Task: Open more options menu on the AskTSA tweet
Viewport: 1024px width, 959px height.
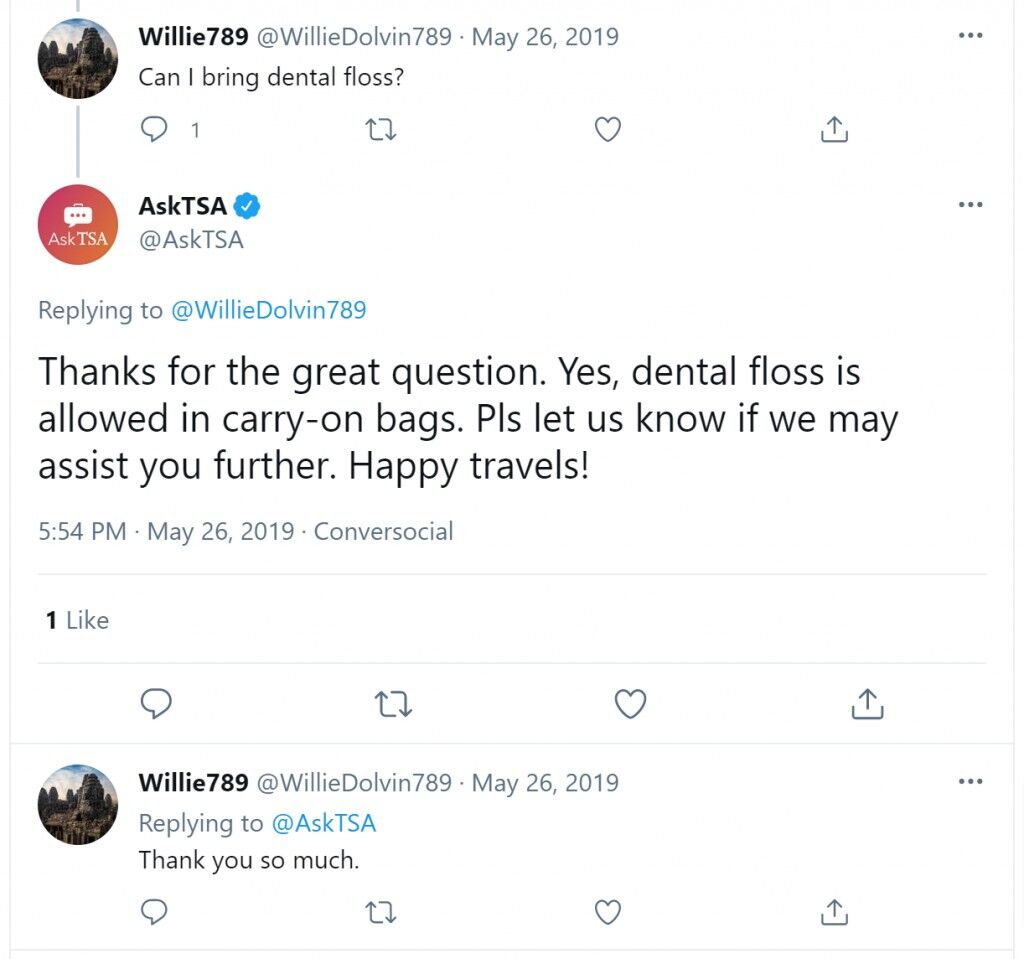Action: [x=970, y=204]
